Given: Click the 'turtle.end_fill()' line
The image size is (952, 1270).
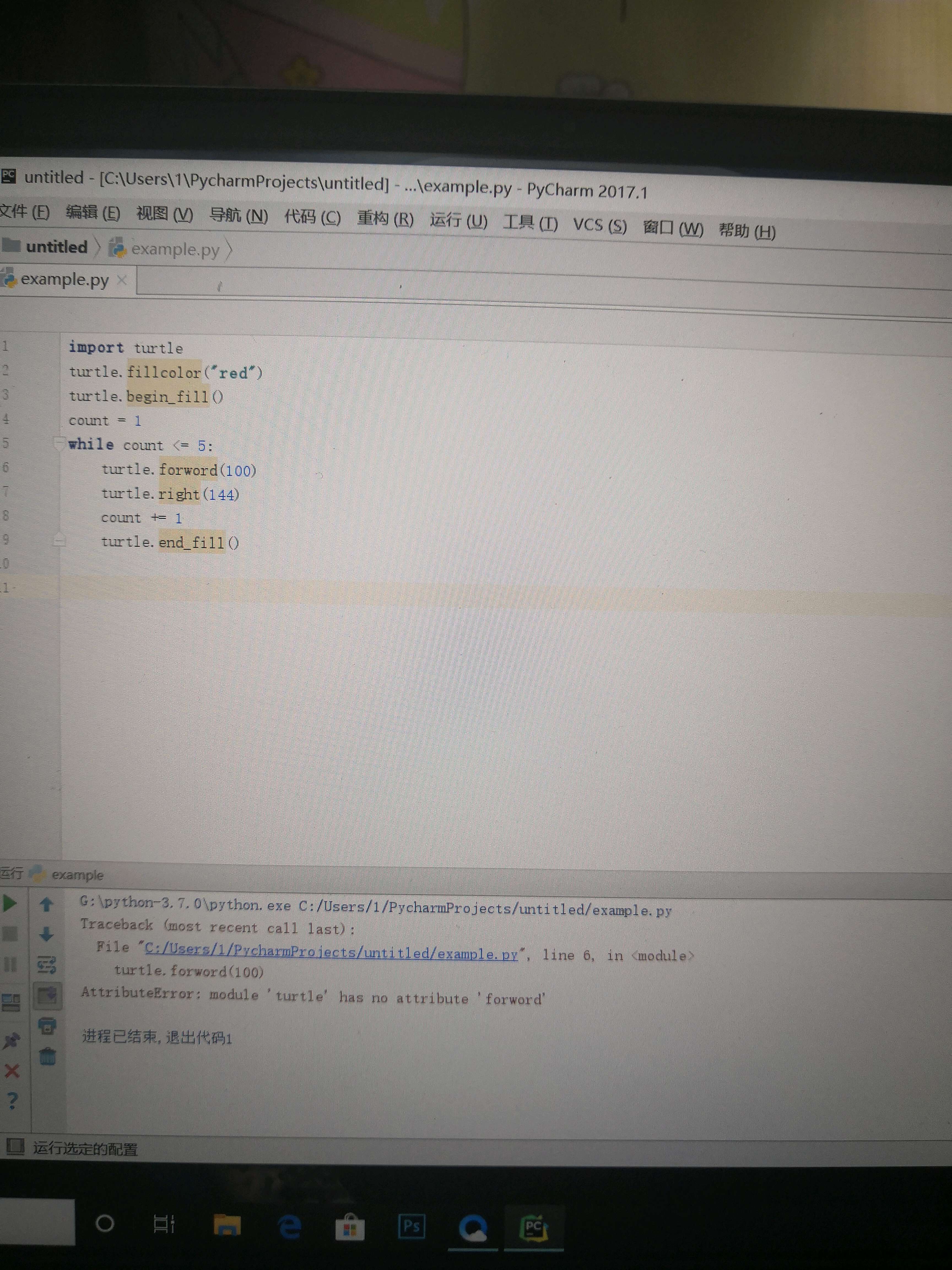Looking at the screenshot, I should click(170, 542).
